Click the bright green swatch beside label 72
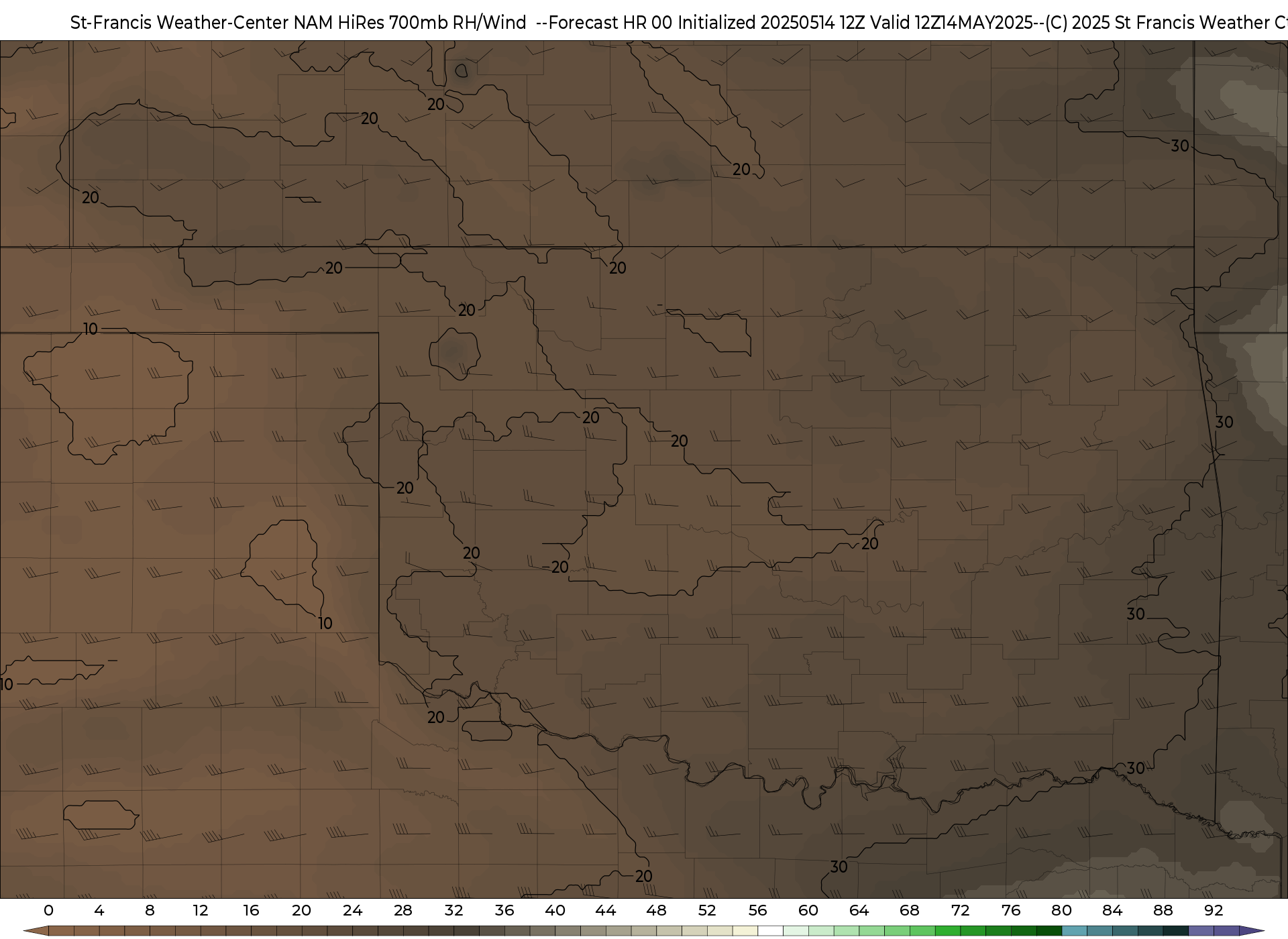The width and height of the screenshot is (1288, 939). (x=947, y=932)
